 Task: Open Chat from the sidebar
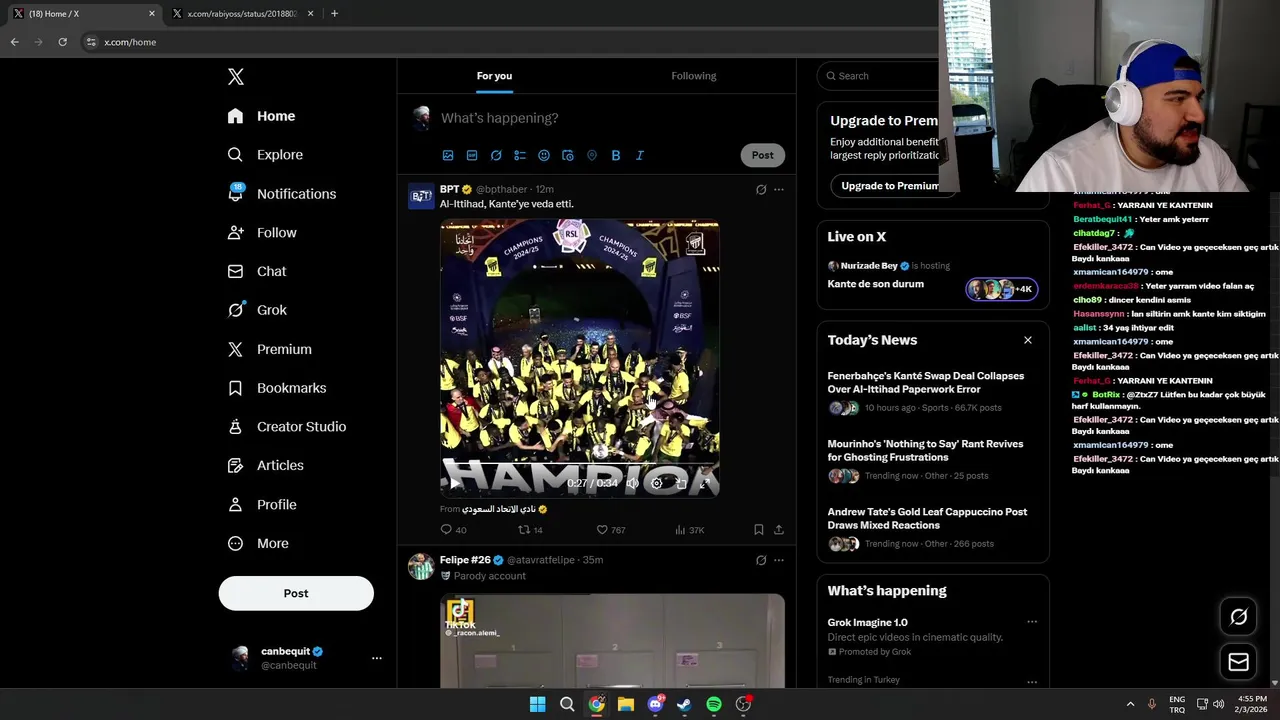257,271
